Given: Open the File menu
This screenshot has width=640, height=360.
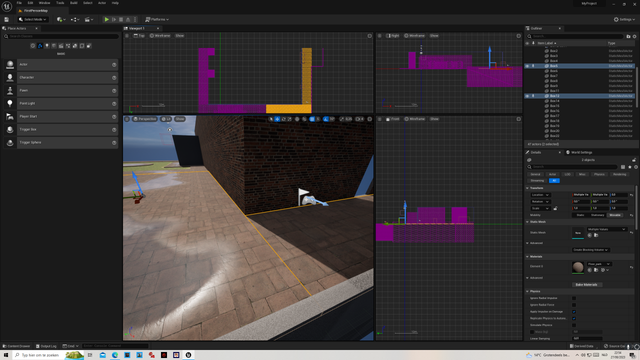Looking at the screenshot, I should click(19, 3).
